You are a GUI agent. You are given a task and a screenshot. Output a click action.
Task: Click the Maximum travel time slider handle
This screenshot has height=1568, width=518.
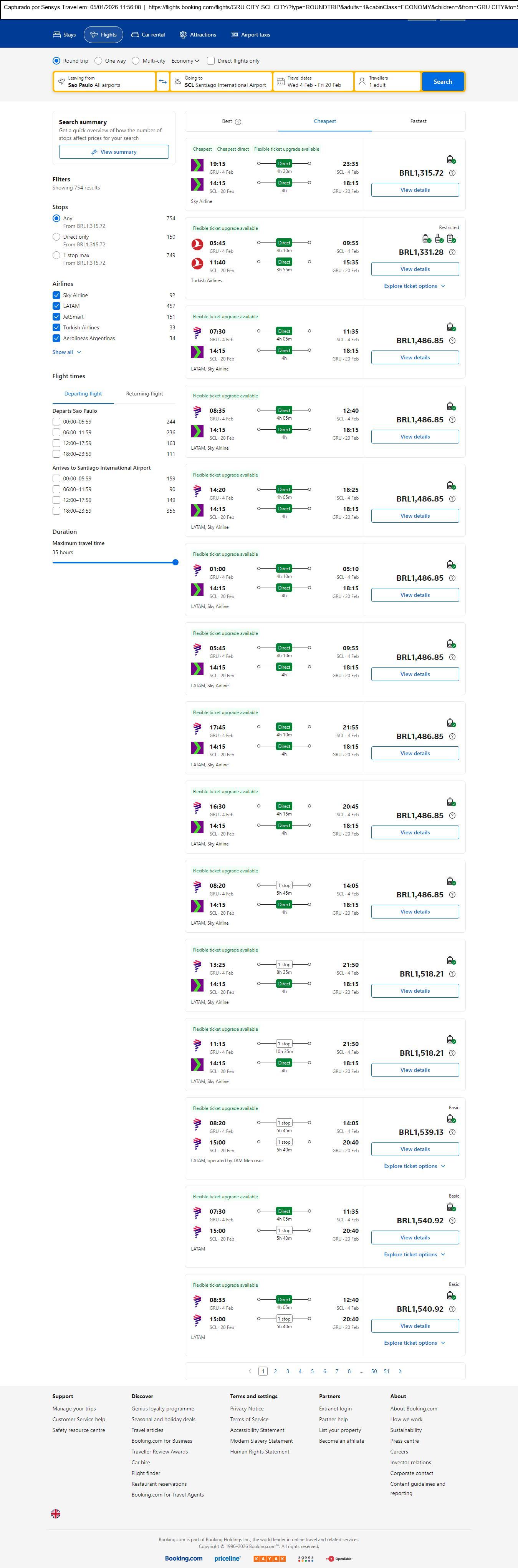tap(175, 562)
